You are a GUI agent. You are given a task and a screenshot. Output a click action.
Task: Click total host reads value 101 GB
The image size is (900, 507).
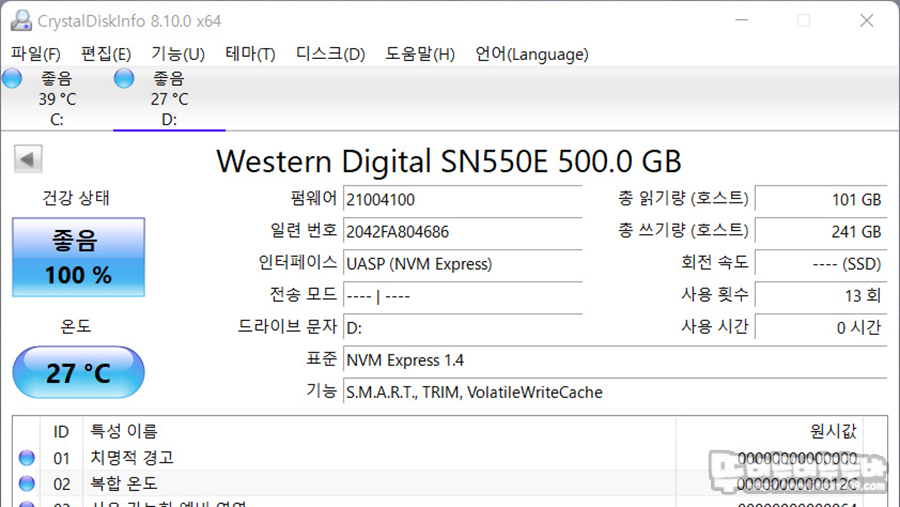click(821, 200)
